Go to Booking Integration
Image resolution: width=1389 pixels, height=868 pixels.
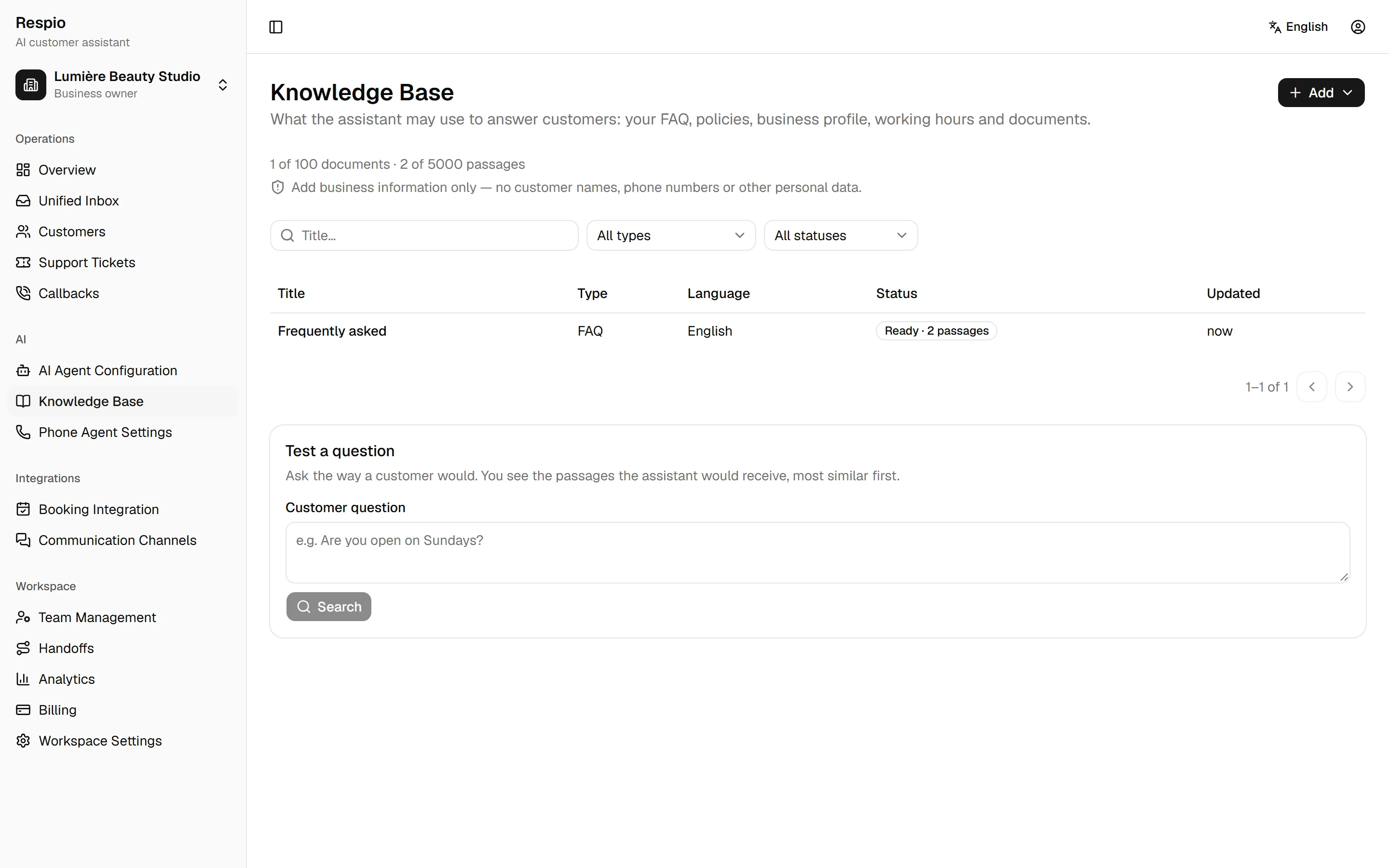click(123, 509)
